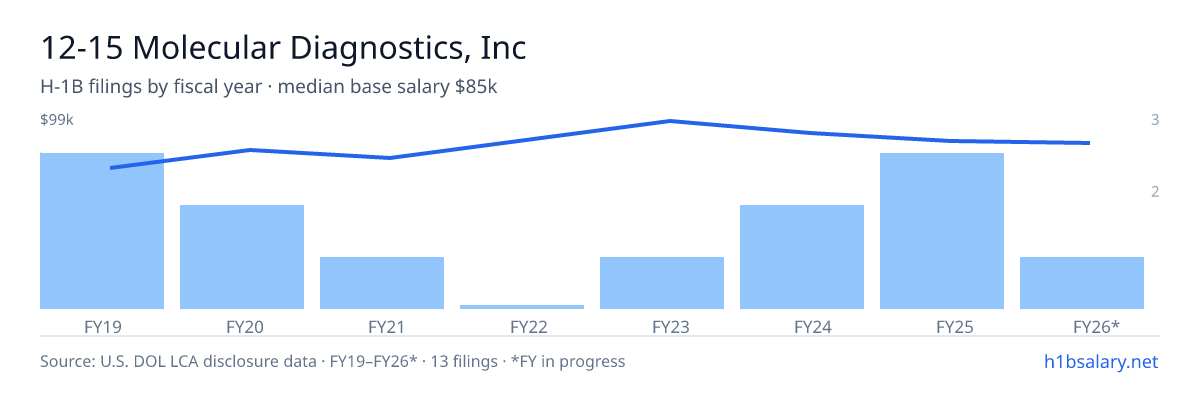Image resolution: width=1200 pixels, height=400 pixels.
Task: Click the FY24 filings bar
Action: tap(802, 257)
